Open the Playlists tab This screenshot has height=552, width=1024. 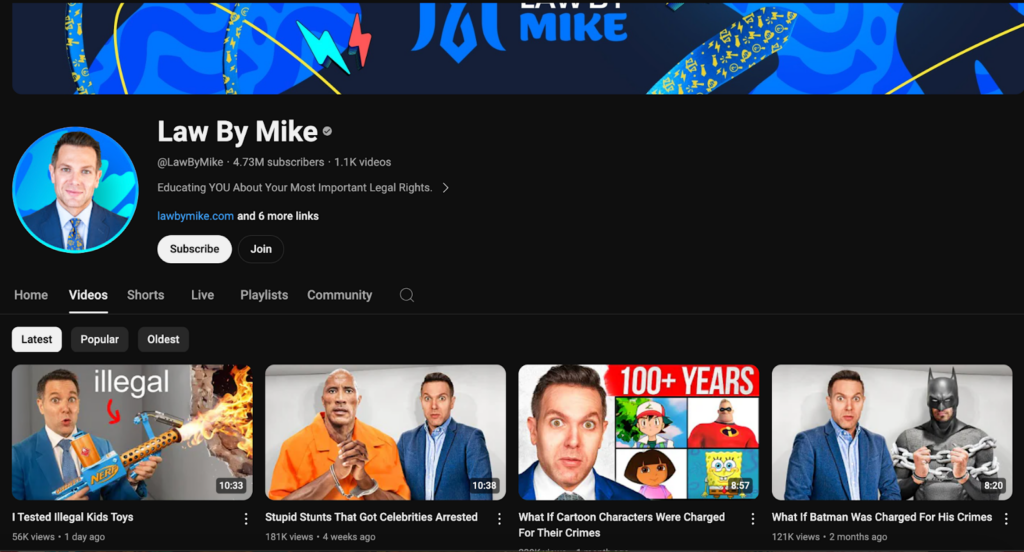tap(264, 295)
